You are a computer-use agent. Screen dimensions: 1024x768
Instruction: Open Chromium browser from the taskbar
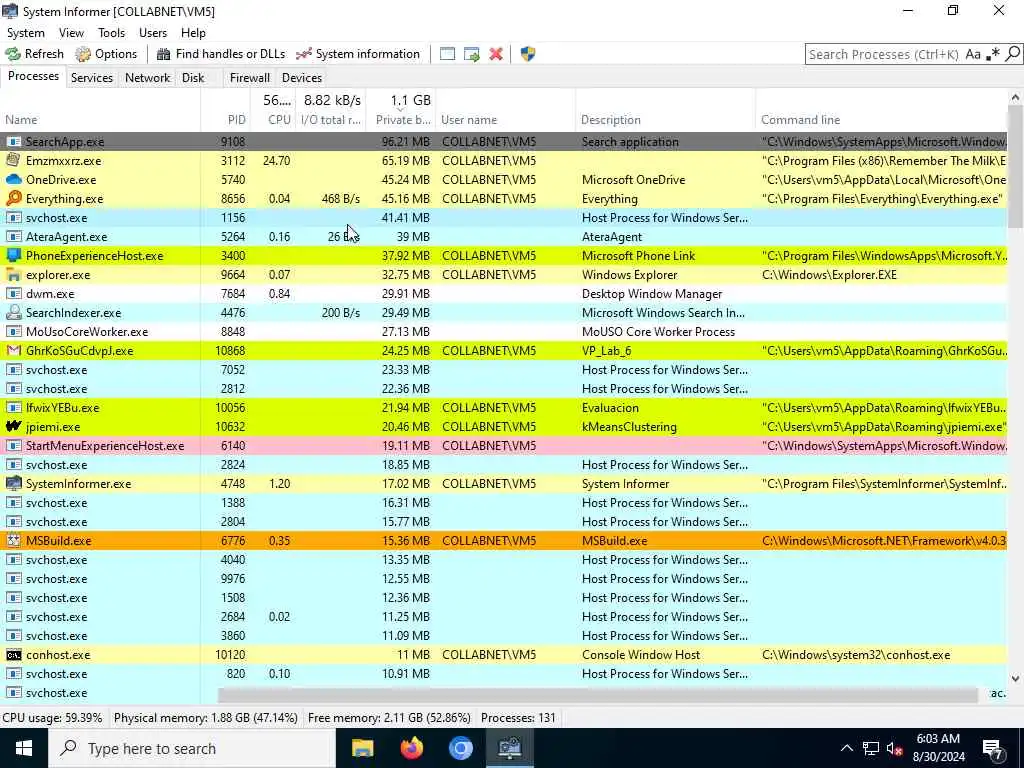click(x=460, y=748)
